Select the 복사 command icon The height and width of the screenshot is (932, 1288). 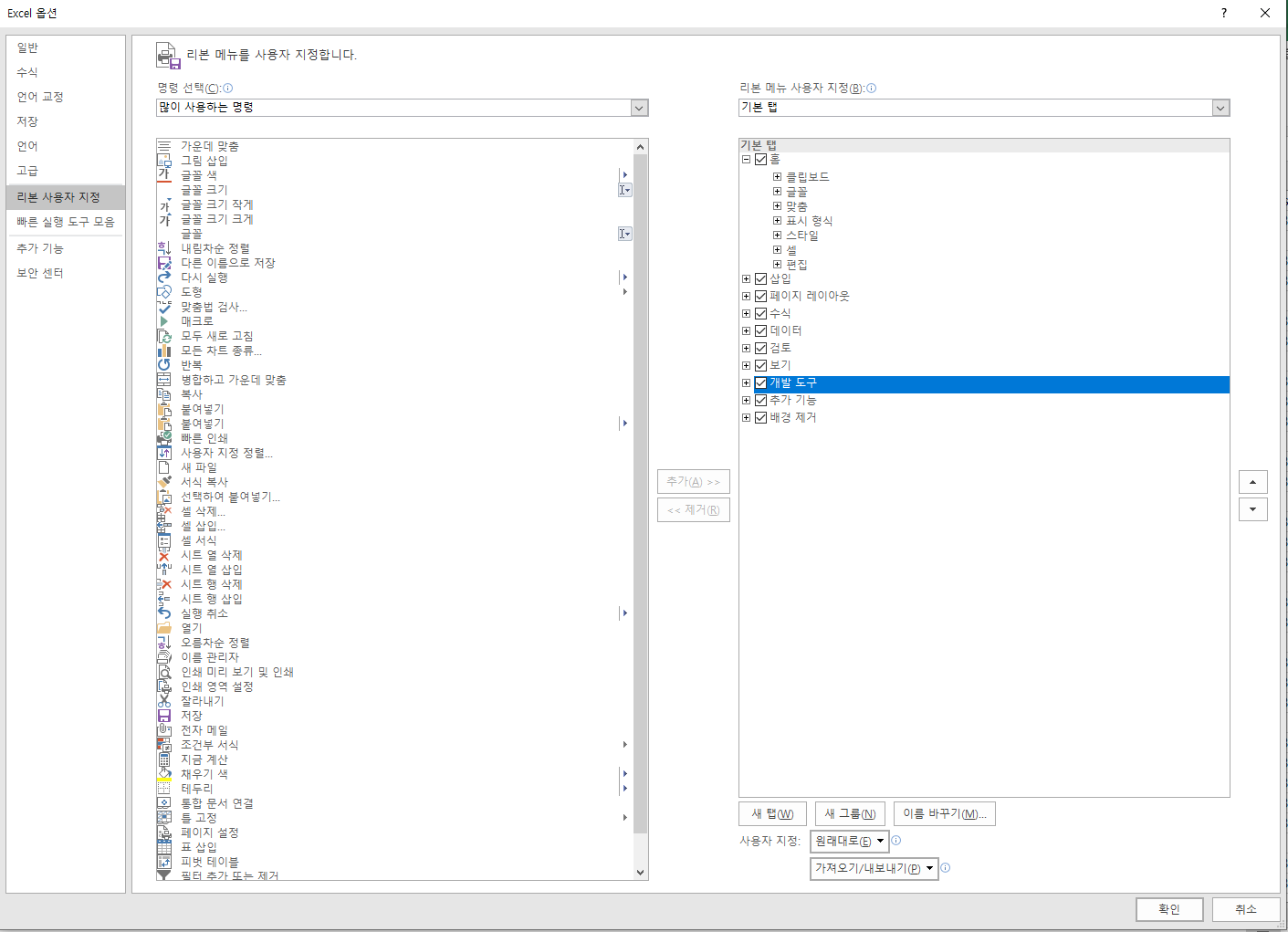[x=164, y=394]
